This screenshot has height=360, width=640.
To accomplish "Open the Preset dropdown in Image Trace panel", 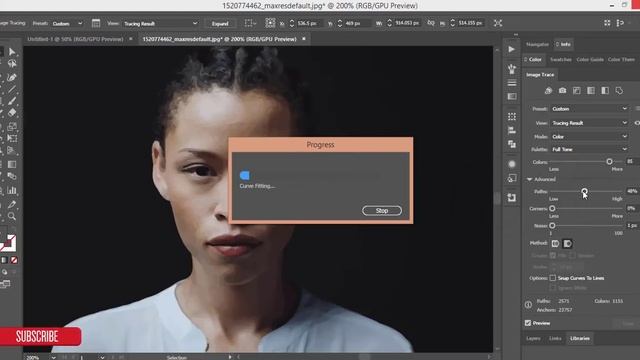I will coord(589,109).
